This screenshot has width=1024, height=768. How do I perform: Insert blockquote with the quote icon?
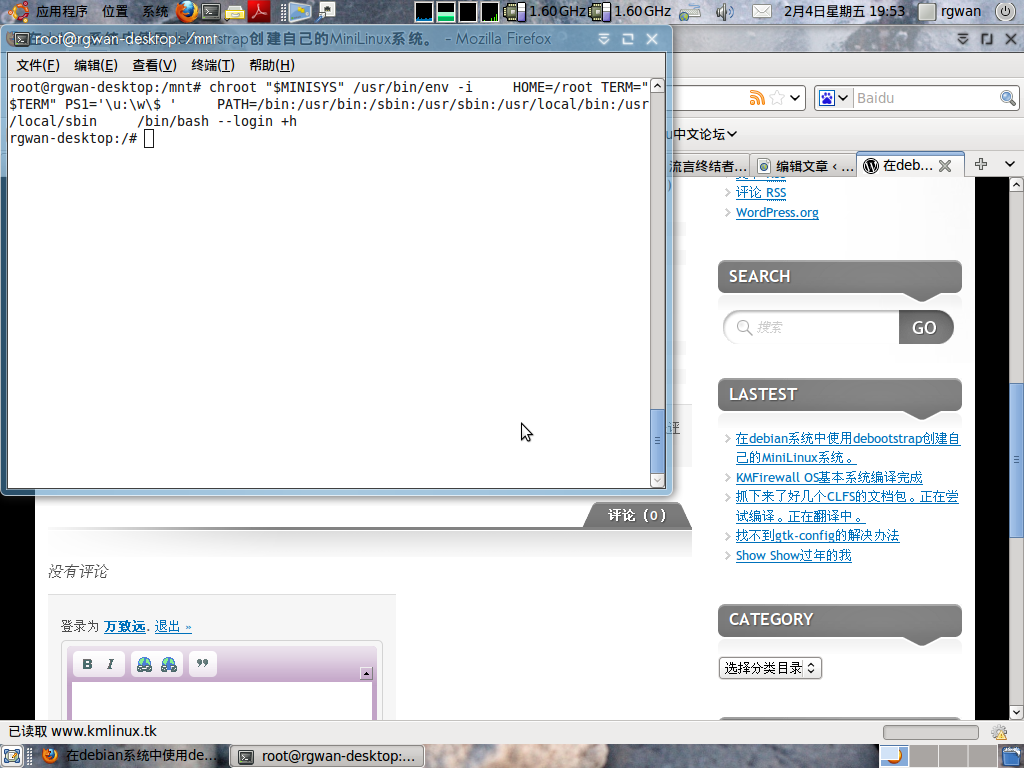(202, 664)
